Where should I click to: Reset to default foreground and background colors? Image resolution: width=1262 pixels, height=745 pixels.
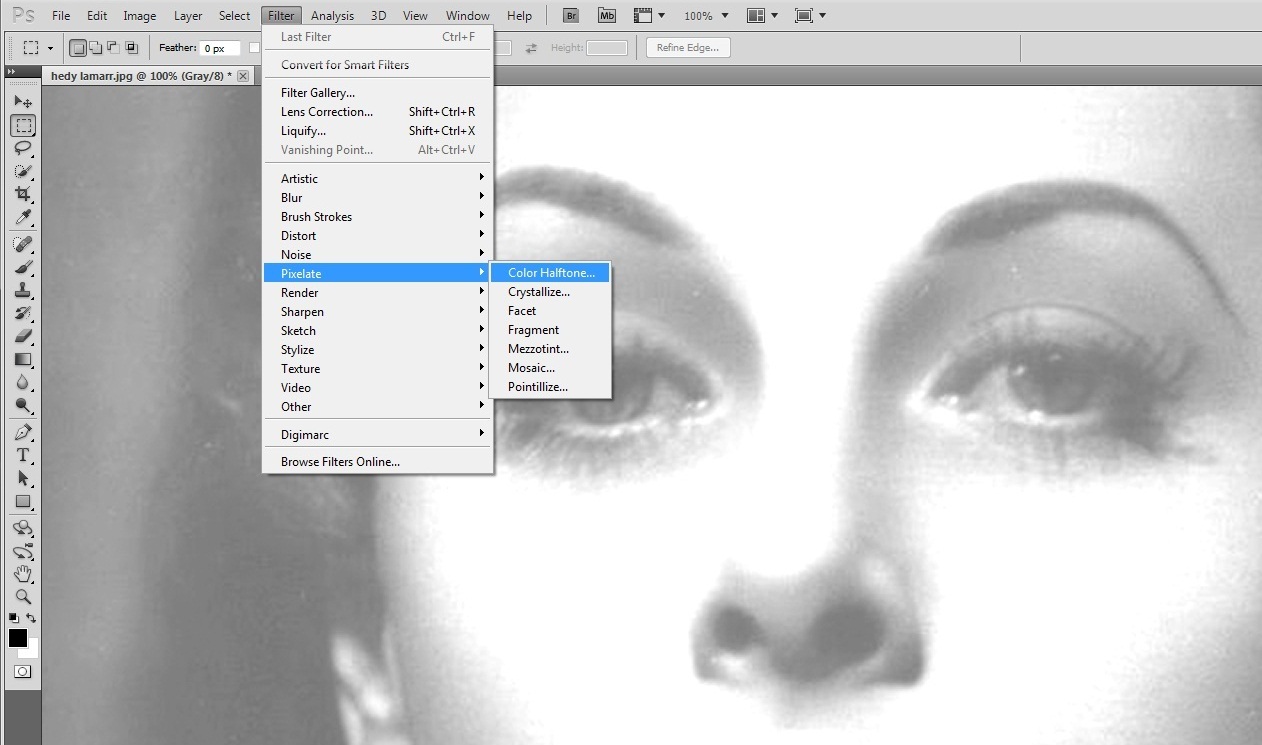pyautogui.click(x=13, y=619)
